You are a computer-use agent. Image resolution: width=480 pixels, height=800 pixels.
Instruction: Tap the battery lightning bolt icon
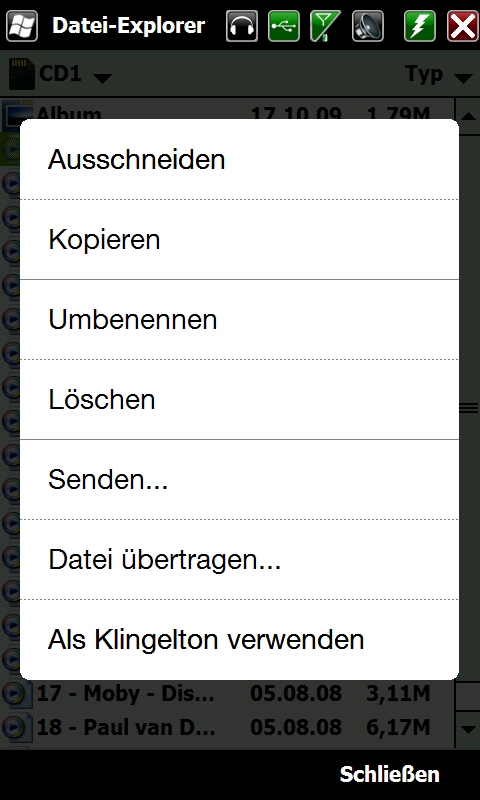[x=420, y=26]
